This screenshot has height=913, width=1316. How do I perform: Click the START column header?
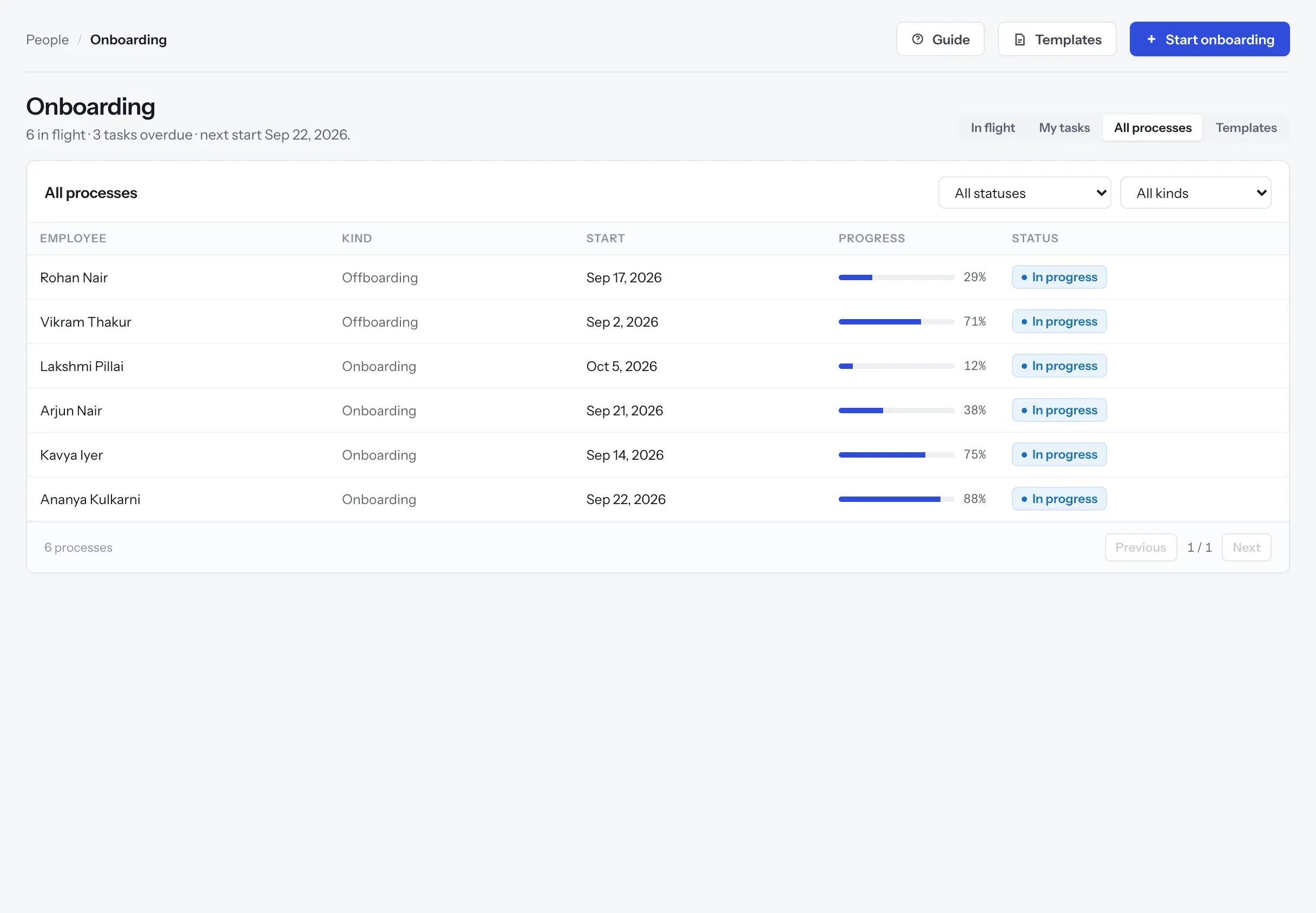tap(606, 239)
